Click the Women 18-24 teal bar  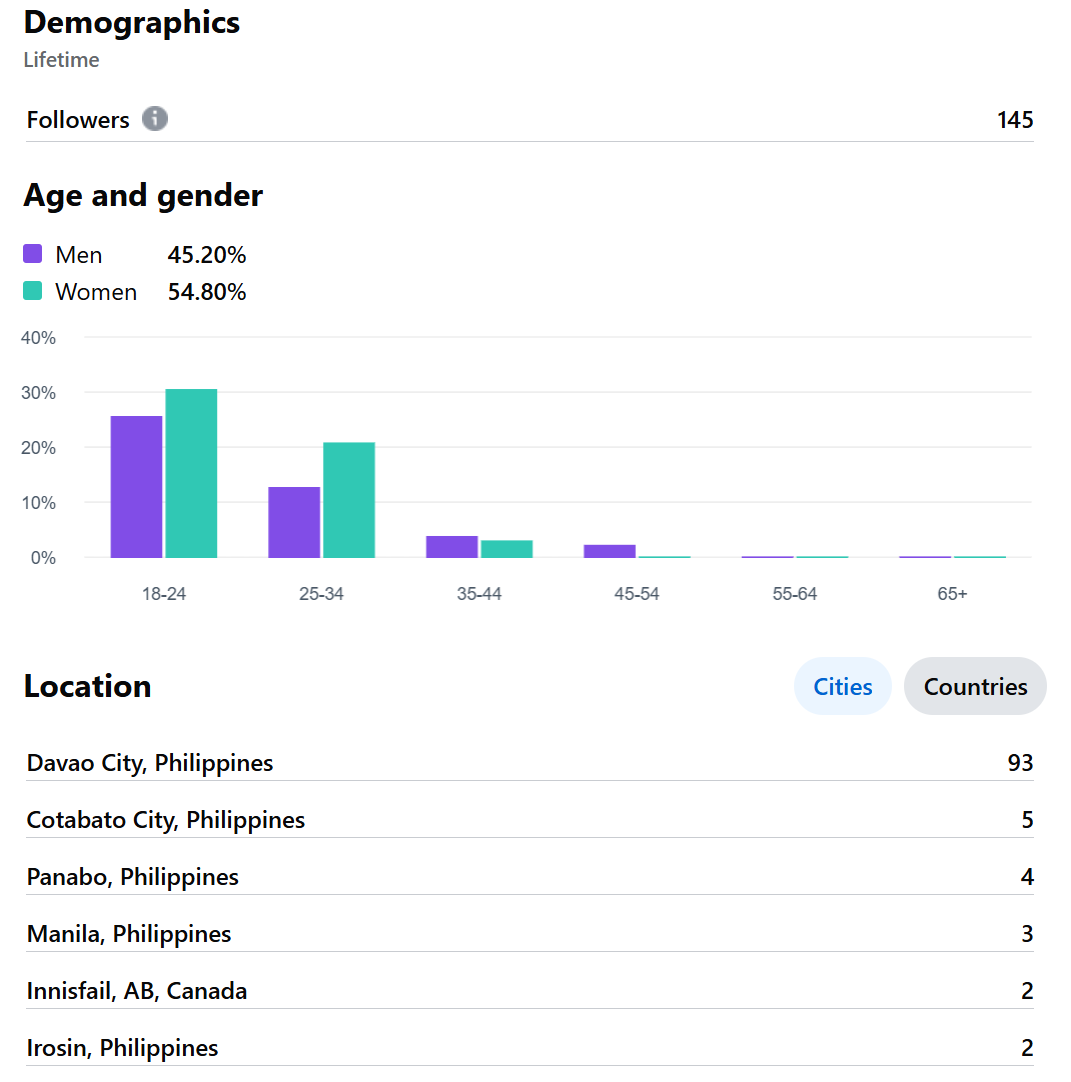[191, 473]
